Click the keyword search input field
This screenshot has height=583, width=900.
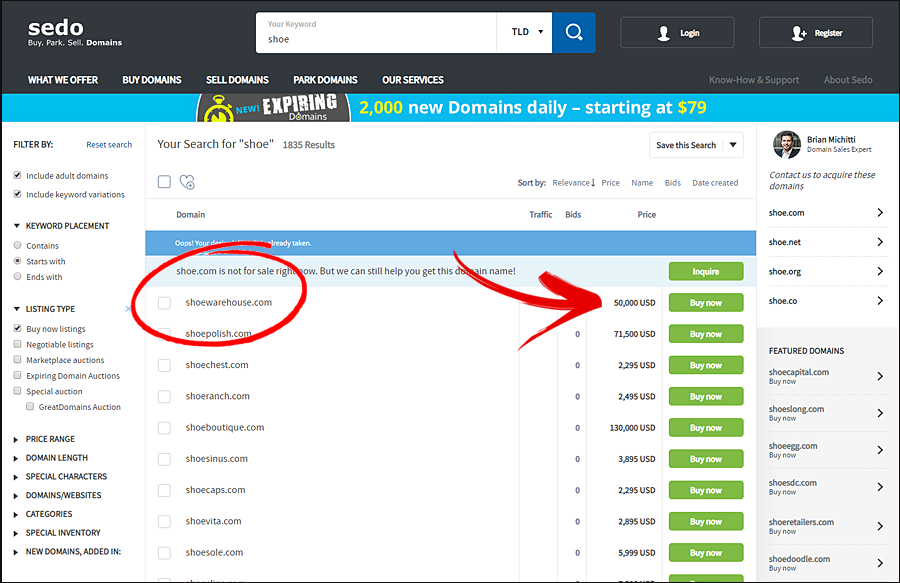point(376,33)
